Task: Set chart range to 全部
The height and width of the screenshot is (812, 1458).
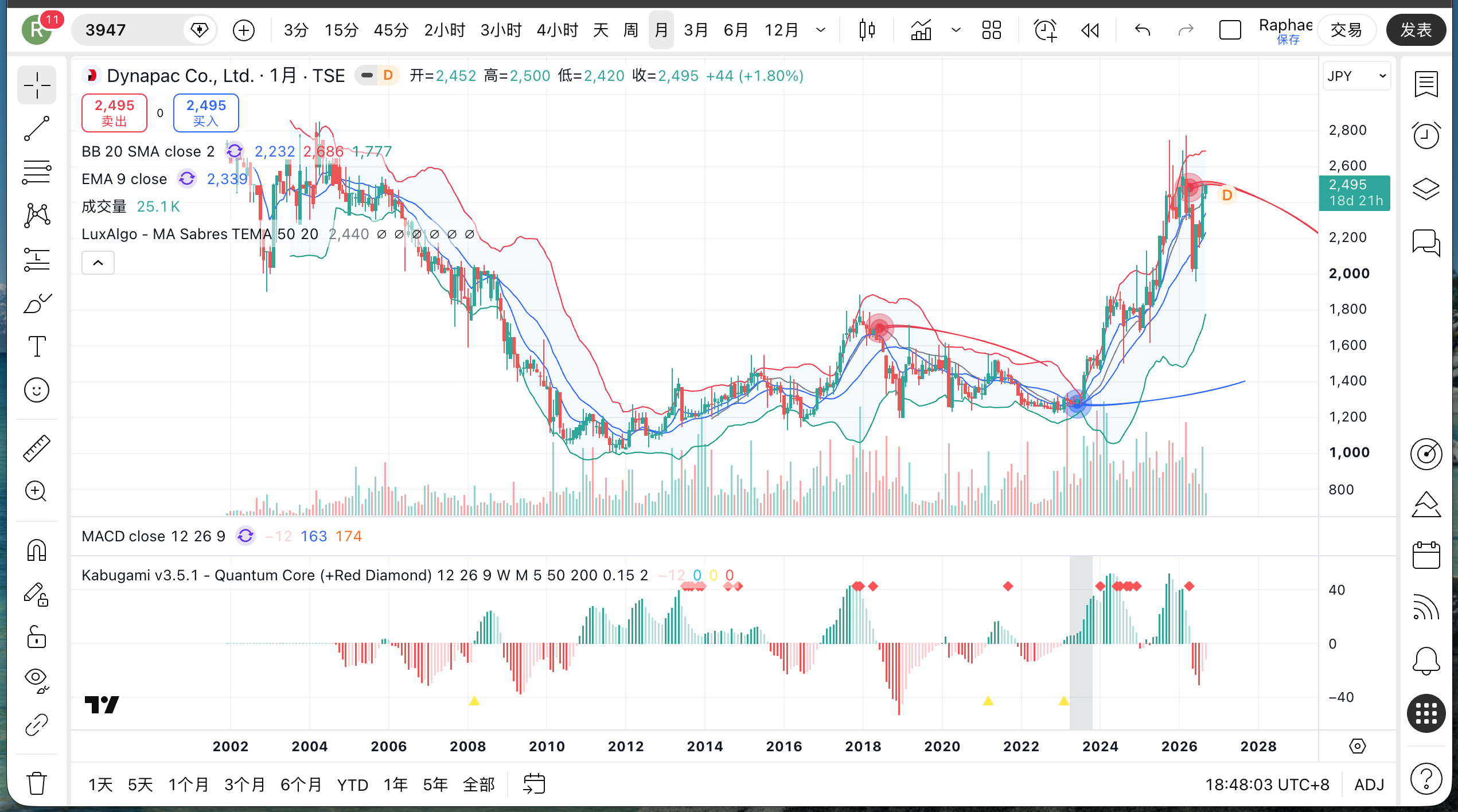Action: click(x=478, y=784)
